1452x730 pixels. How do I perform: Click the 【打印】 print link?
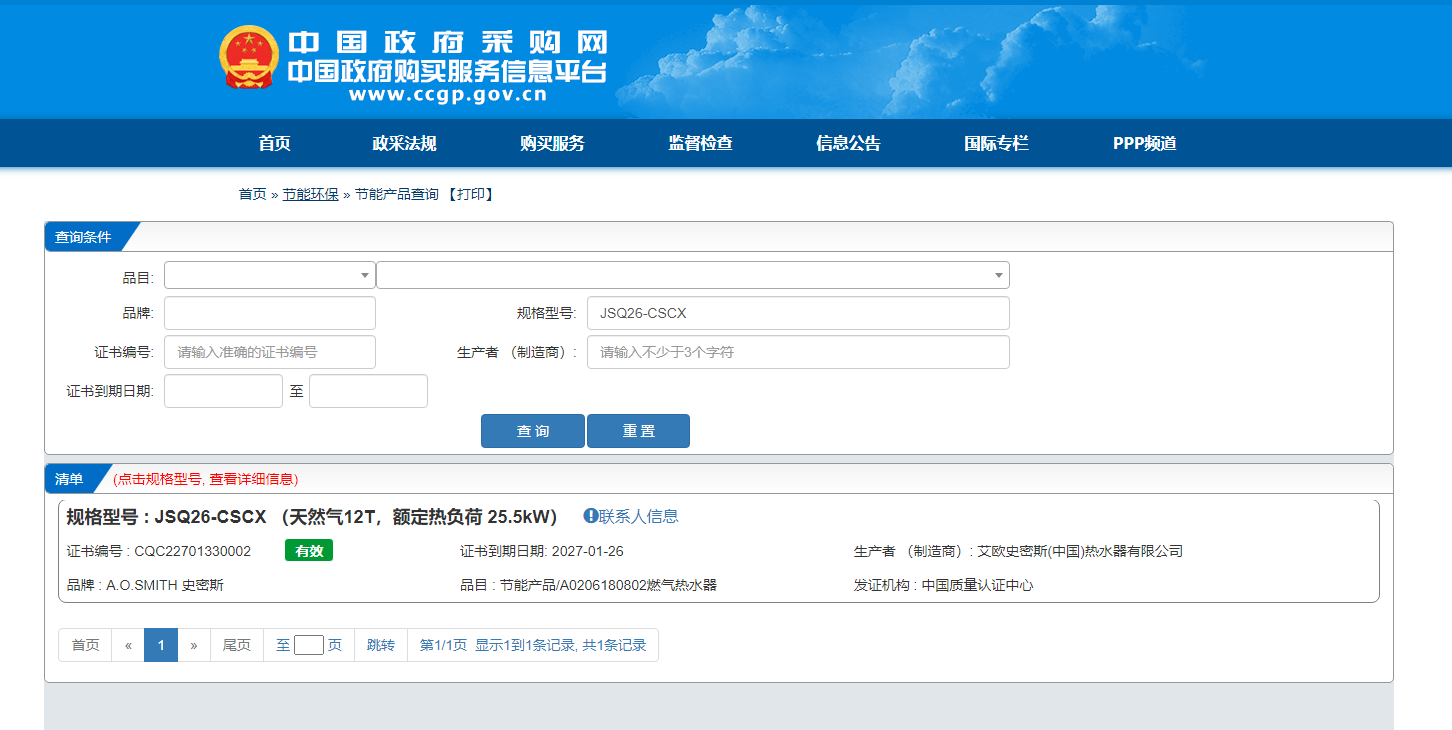(470, 194)
